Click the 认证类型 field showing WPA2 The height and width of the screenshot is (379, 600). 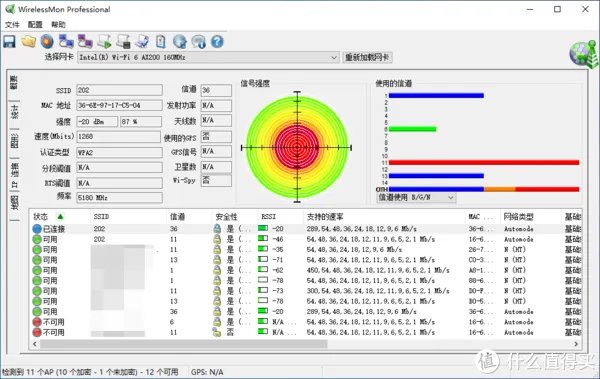coord(119,152)
